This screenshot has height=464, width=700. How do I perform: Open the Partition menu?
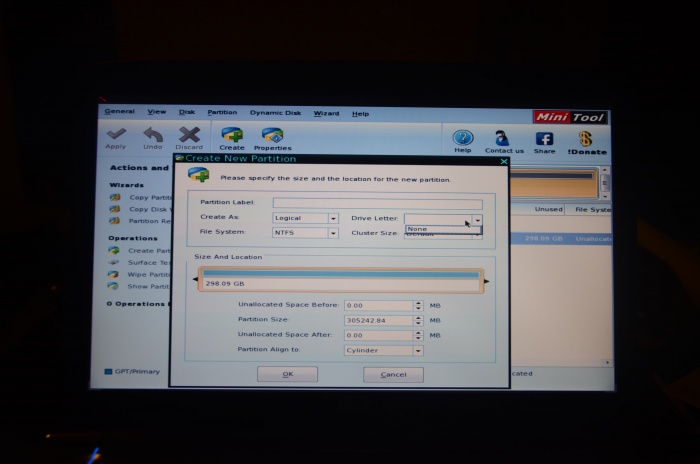click(x=222, y=113)
